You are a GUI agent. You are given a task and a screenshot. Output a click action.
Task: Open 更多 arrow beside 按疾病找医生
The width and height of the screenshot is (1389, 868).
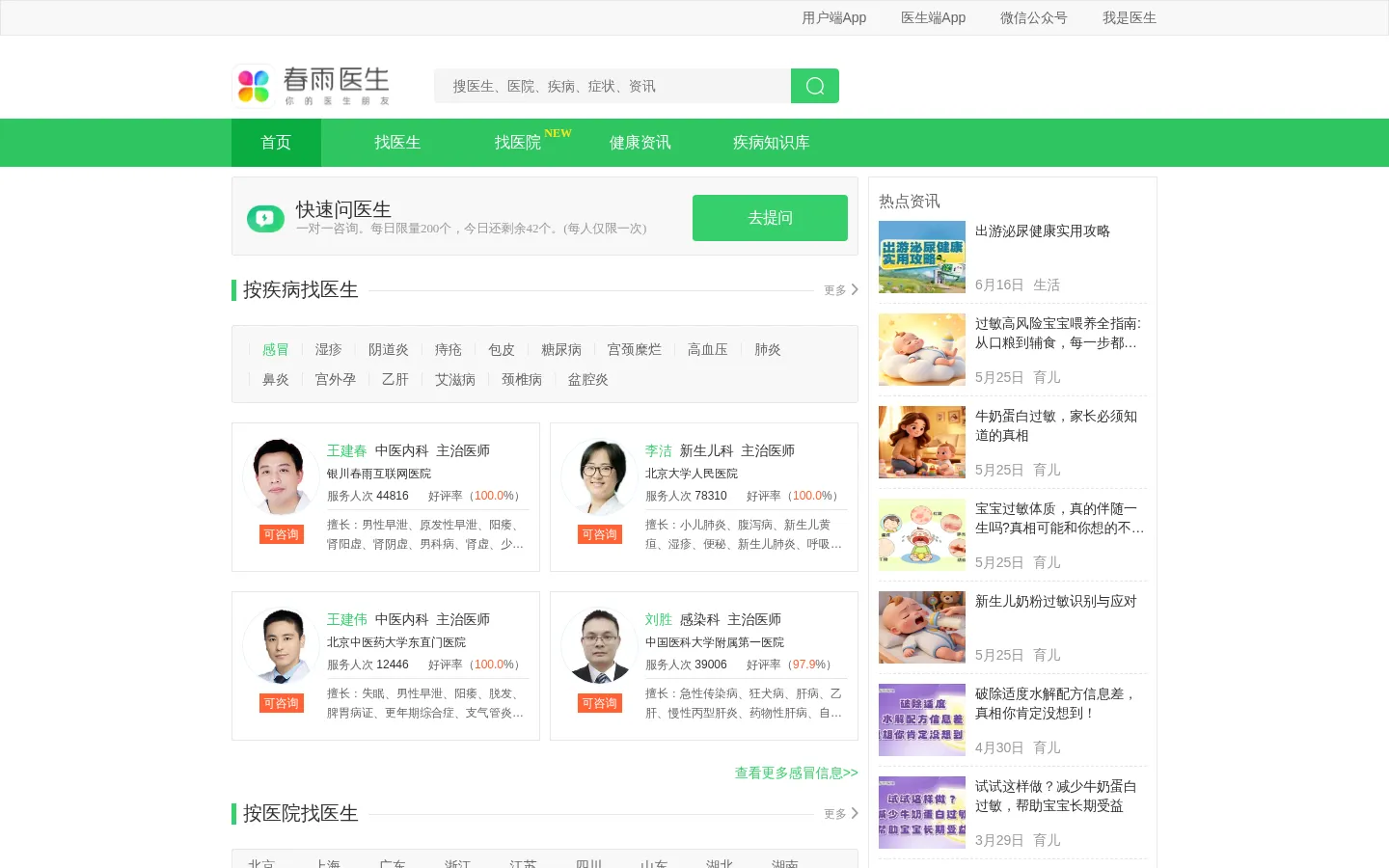[841, 289]
